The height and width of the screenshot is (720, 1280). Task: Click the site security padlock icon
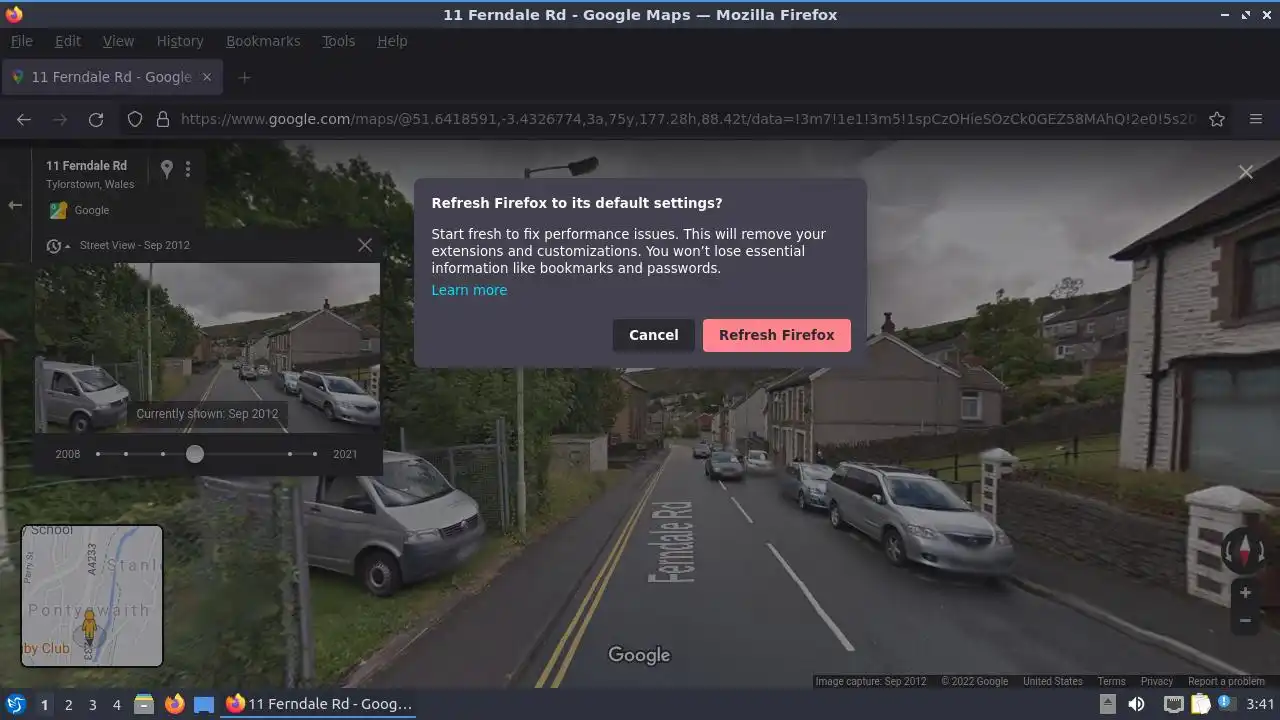pyautogui.click(x=163, y=119)
